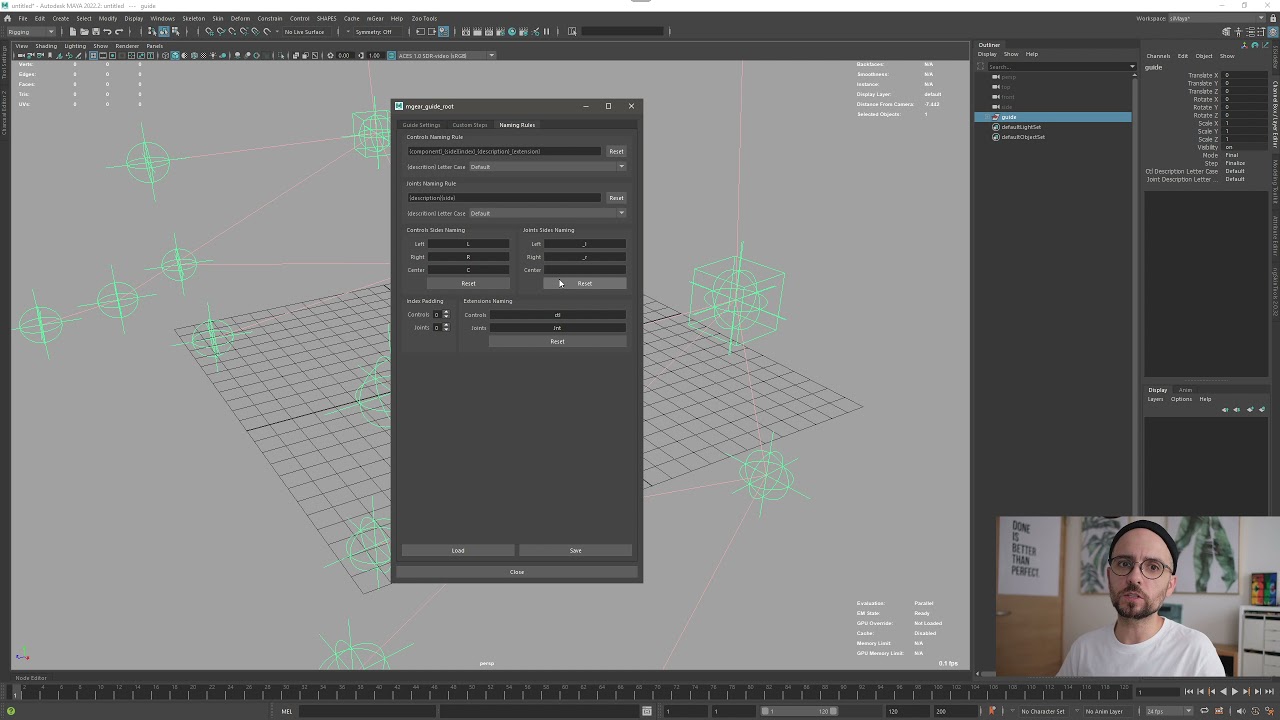Reset the Controls Naming Rule

click(616, 151)
